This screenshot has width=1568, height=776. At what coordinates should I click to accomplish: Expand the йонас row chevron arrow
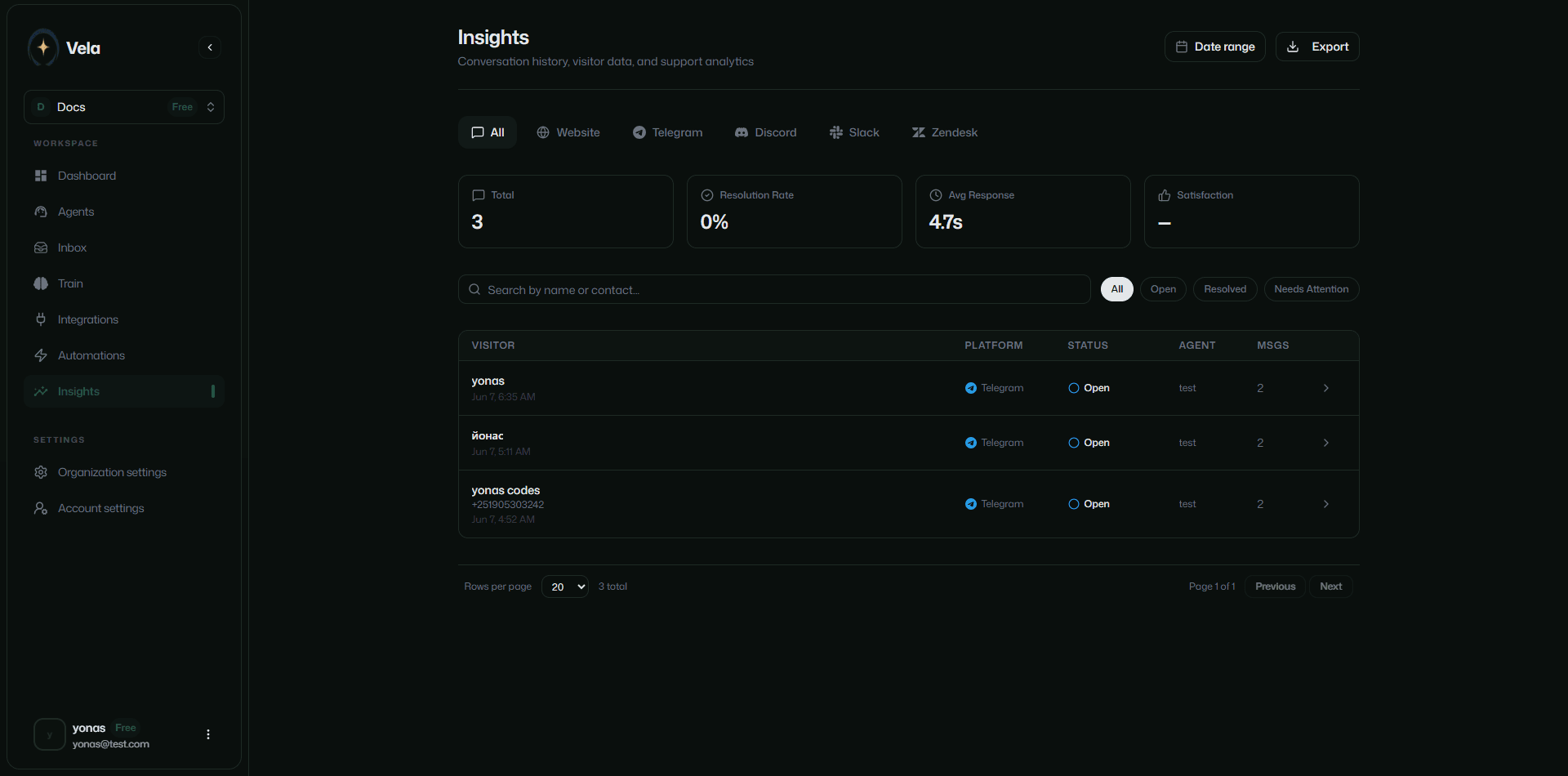click(1326, 443)
